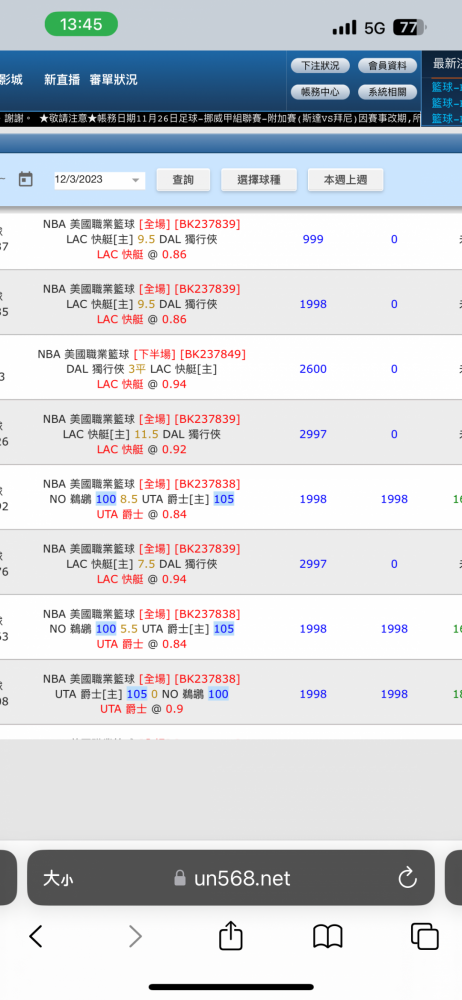Screen dimensions: 462x1000
Task: Open the 下注狀況 menu button
Action: coord(320,66)
